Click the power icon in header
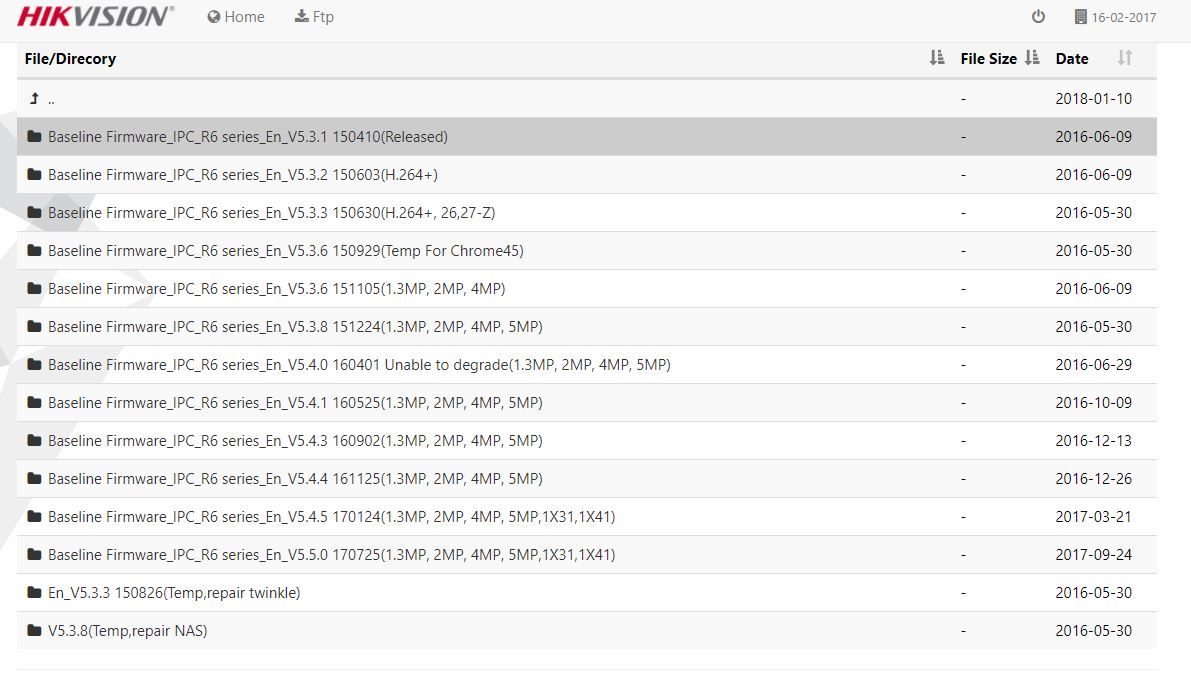1191x697 pixels. [1038, 17]
